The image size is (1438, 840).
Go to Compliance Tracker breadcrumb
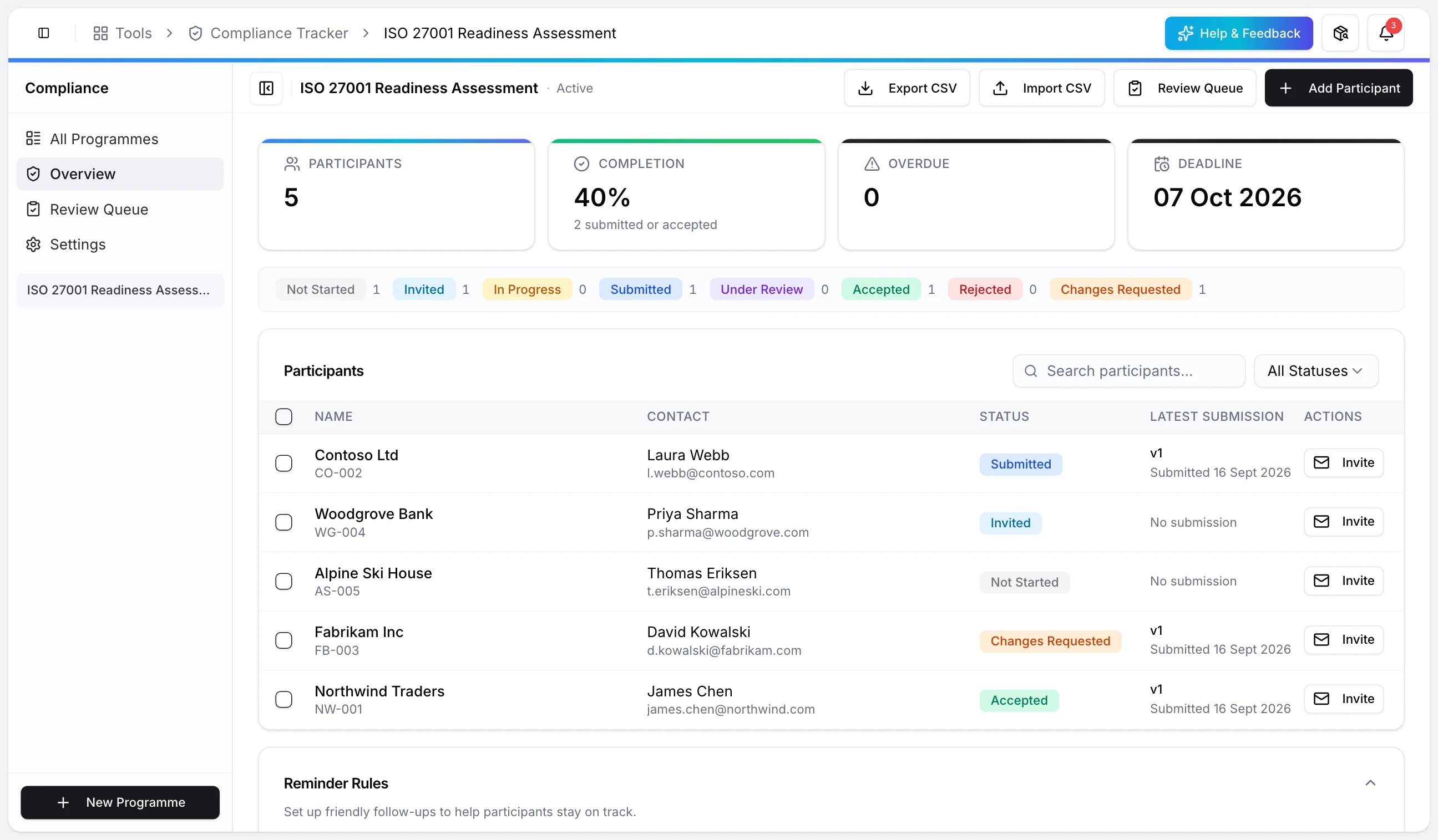(268, 33)
